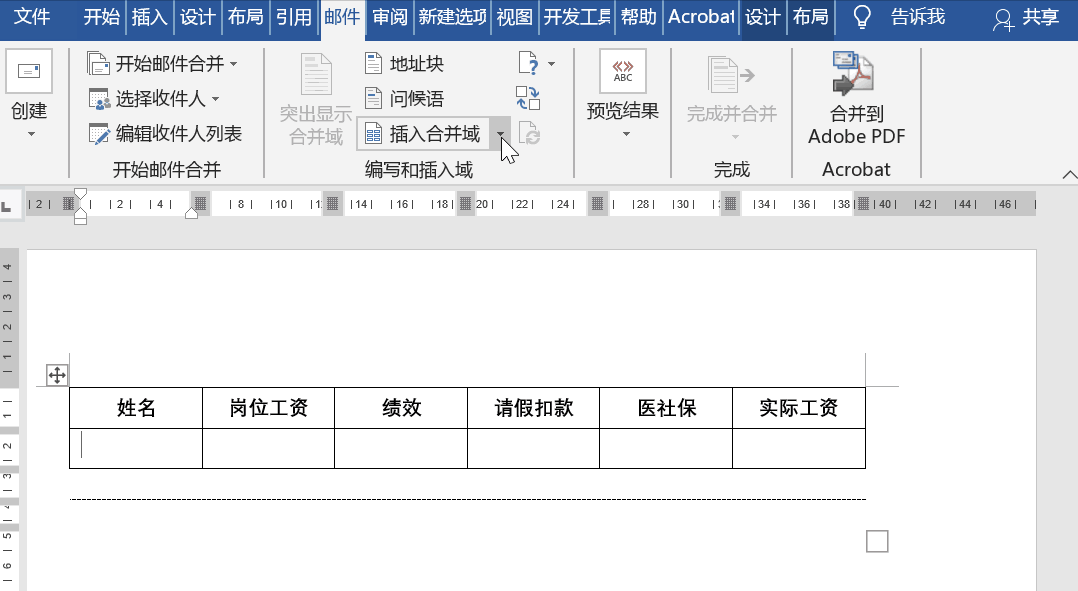Switch to 帮助 tab
Viewport: 1078px width, 591px height.
click(639, 16)
